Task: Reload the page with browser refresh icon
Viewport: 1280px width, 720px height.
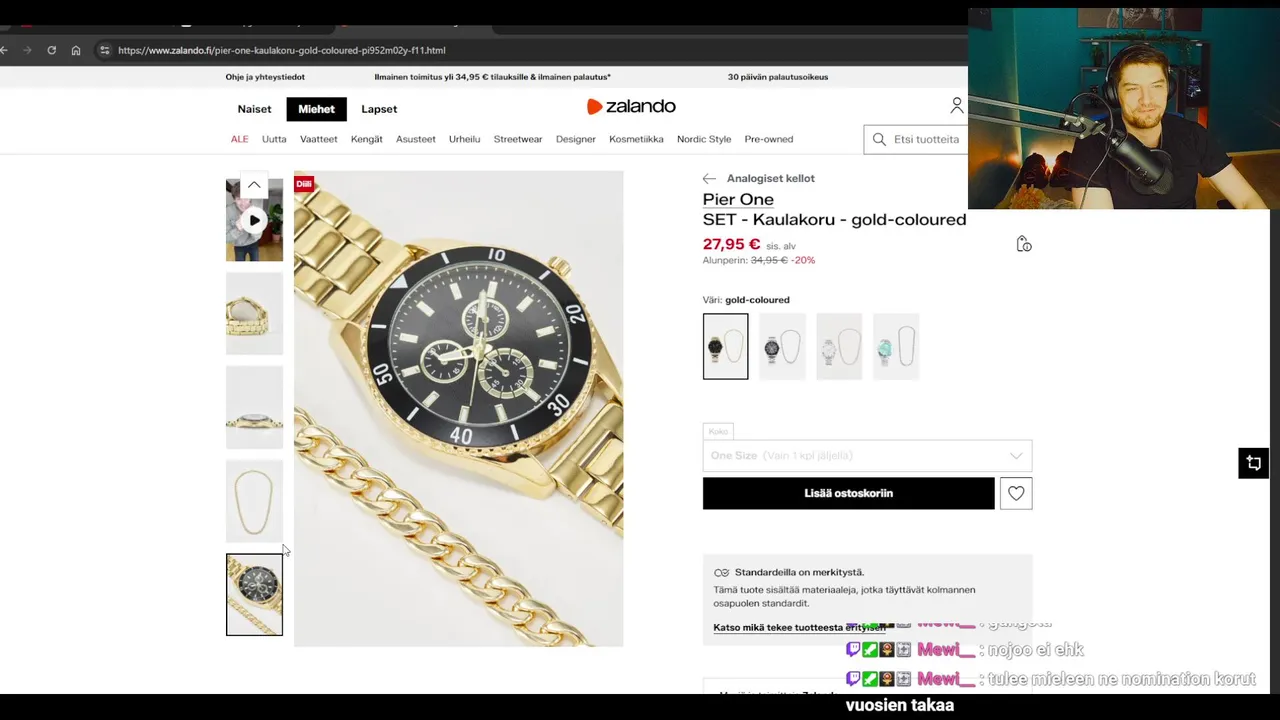Action: pos(52,50)
